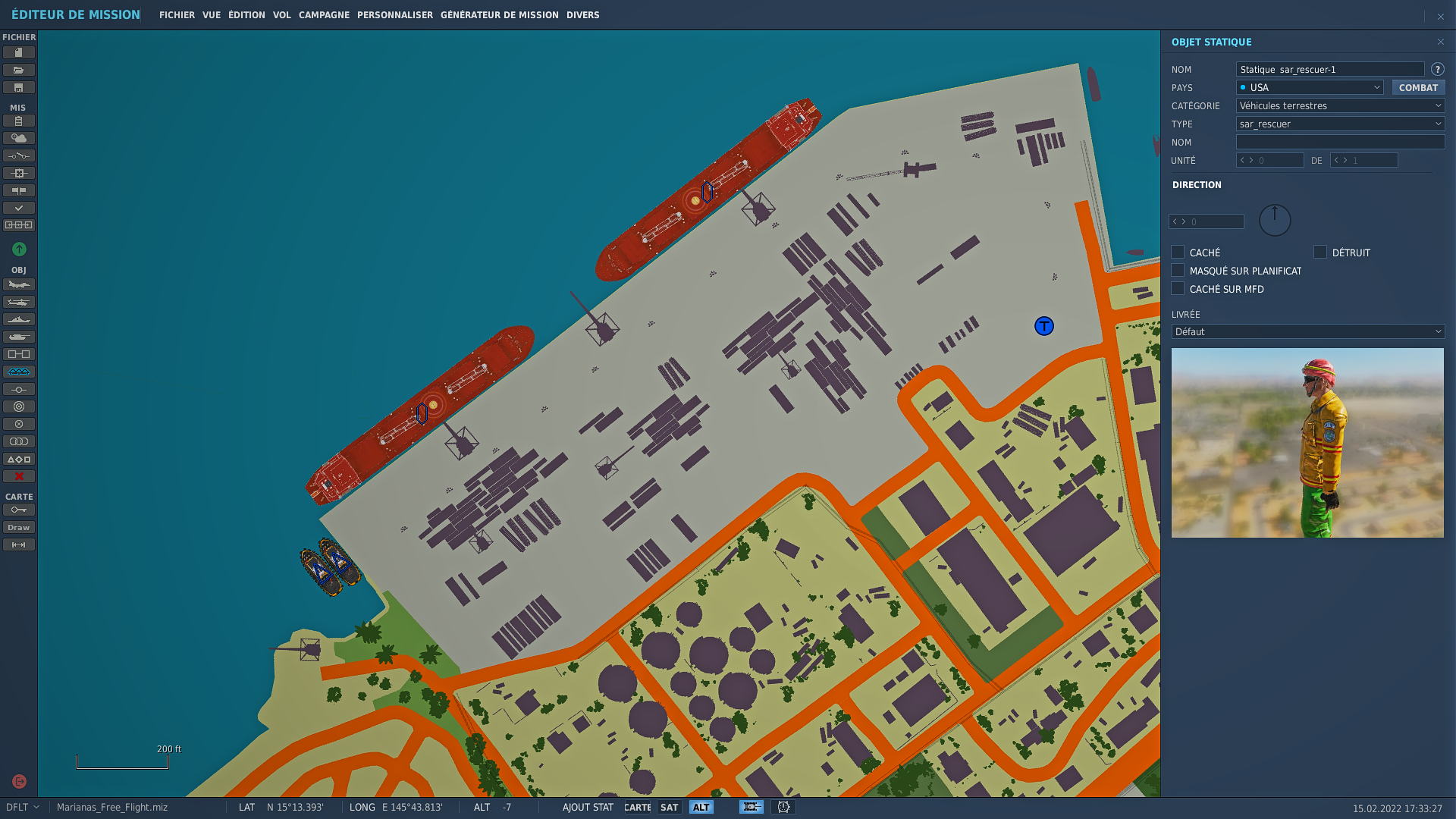Viewport: 1456px width, 819px height.
Task: Select the linked squares template tool
Action: tap(19, 354)
